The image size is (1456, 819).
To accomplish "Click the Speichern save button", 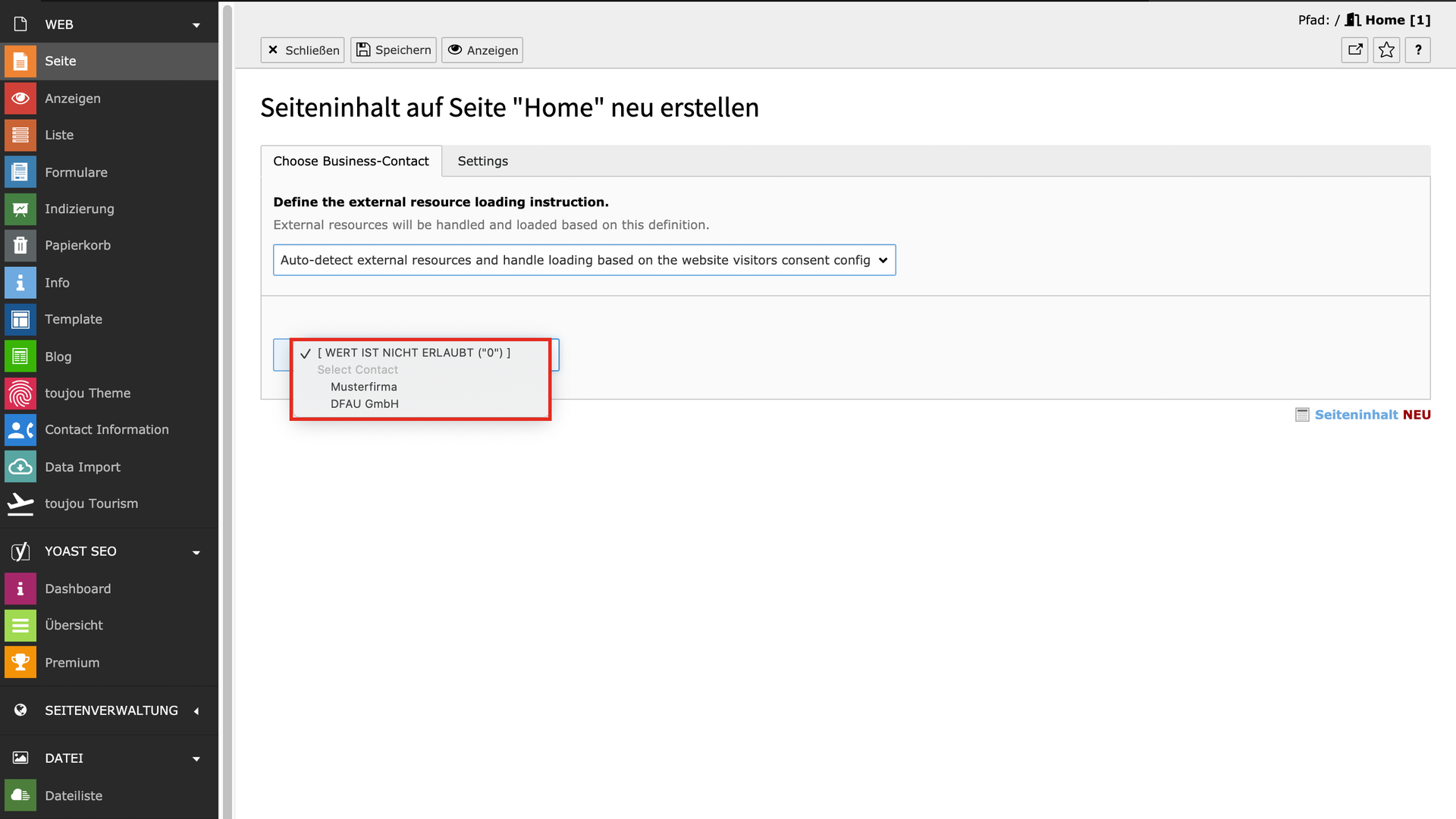I will [x=394, y=50].
